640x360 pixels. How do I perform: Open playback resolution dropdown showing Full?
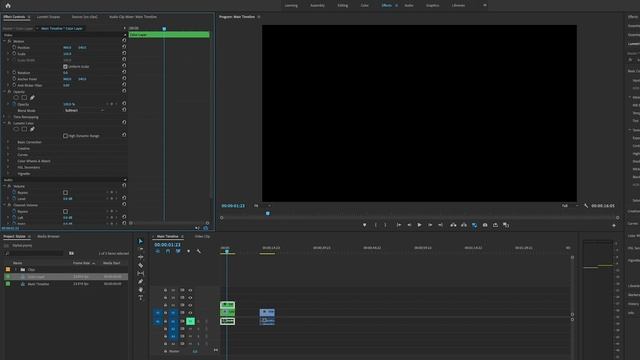570,206
